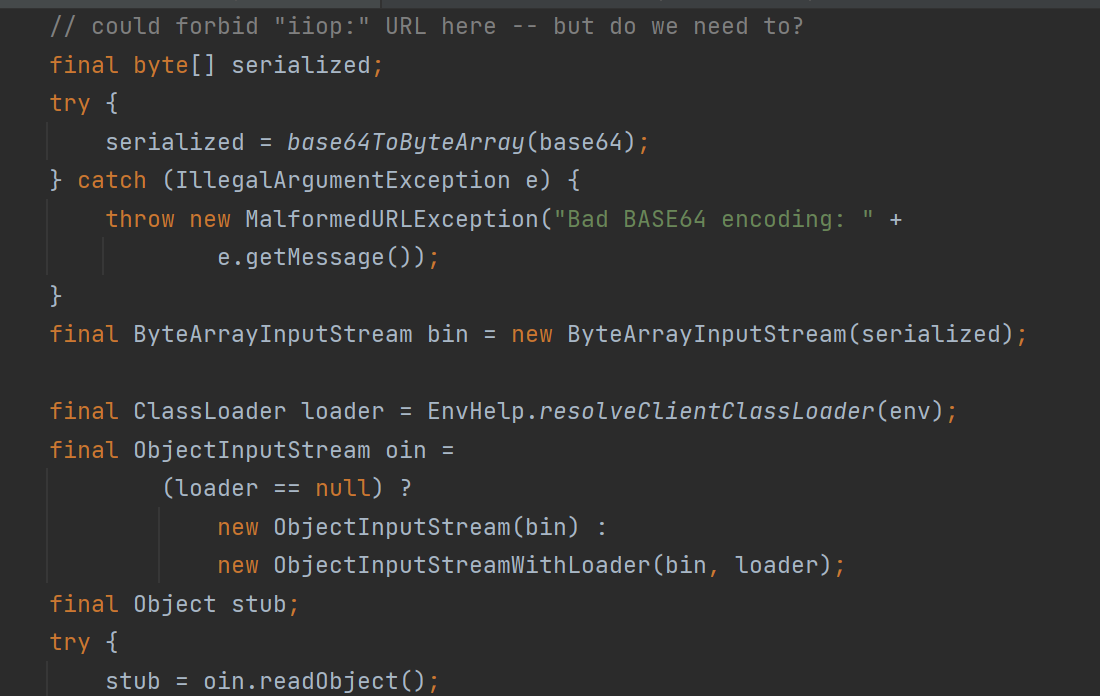The width and height of the screenshot is (1100, 696).
Task: Click ObjectInputStreamWithLoader constructor name
Action: click(461, 566)
